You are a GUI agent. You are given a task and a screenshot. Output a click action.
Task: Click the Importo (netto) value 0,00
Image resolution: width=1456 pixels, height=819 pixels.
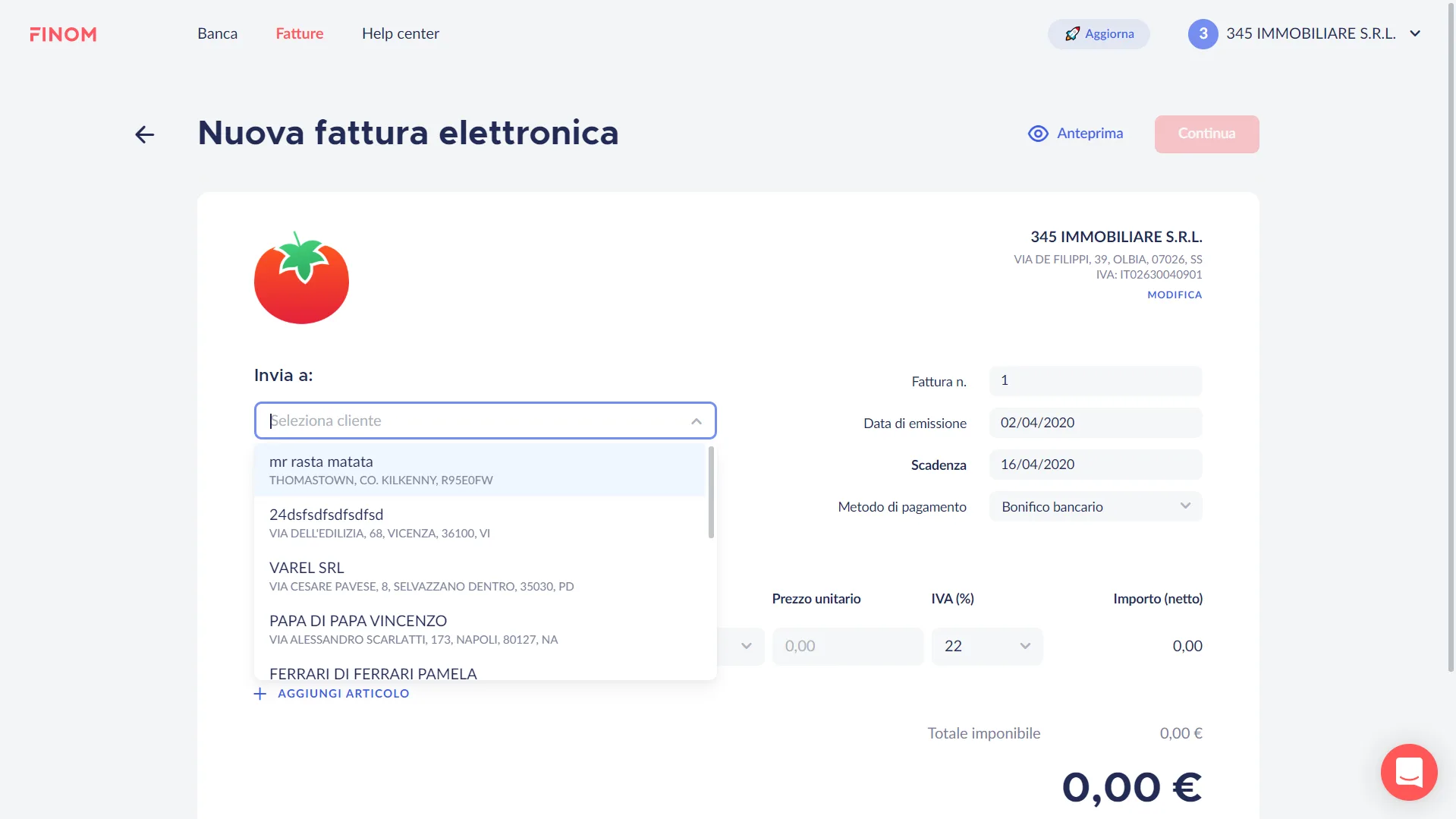tap(1187, 646)
